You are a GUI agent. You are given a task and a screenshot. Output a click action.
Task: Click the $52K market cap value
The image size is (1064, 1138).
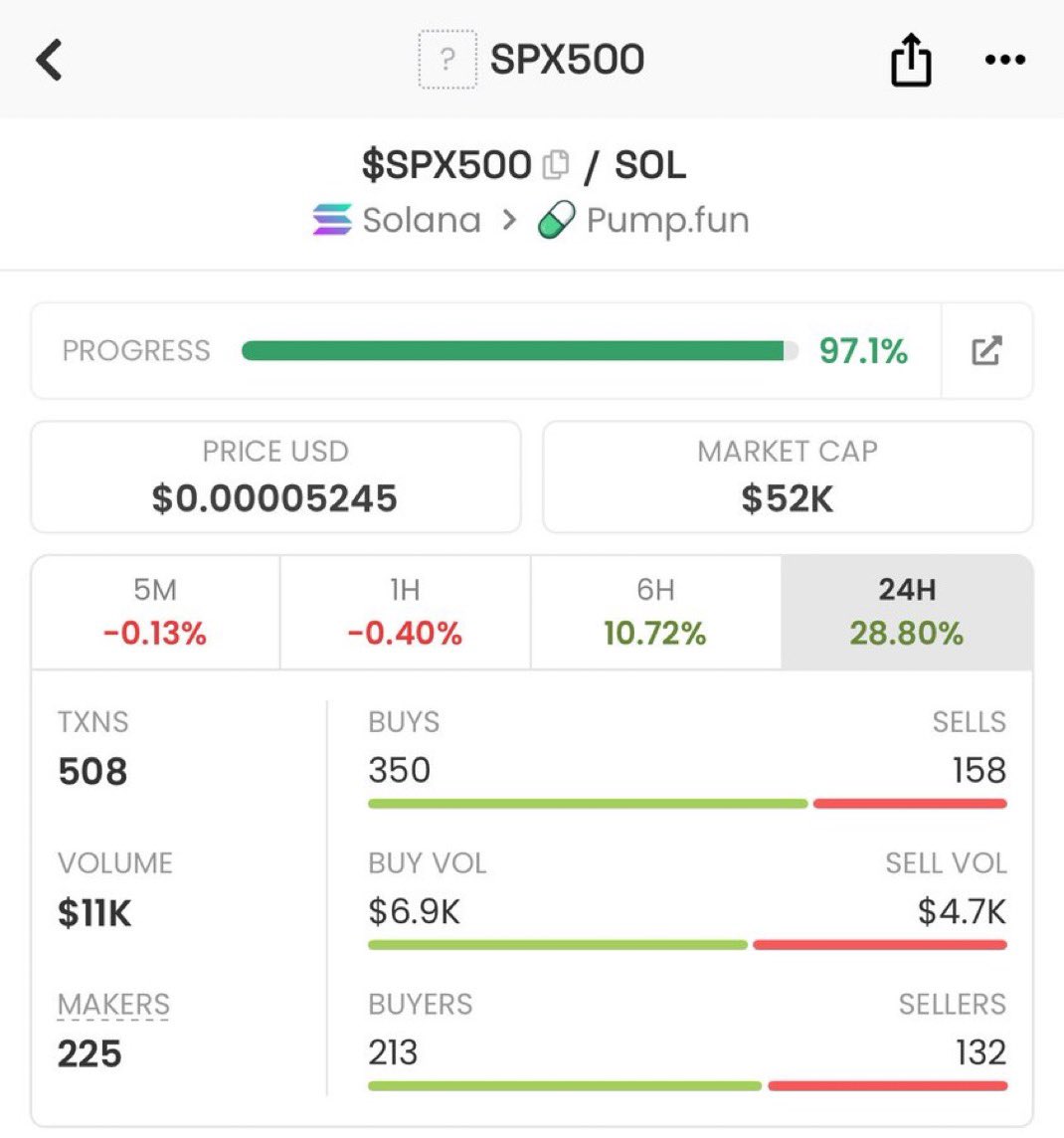point(788,498)
